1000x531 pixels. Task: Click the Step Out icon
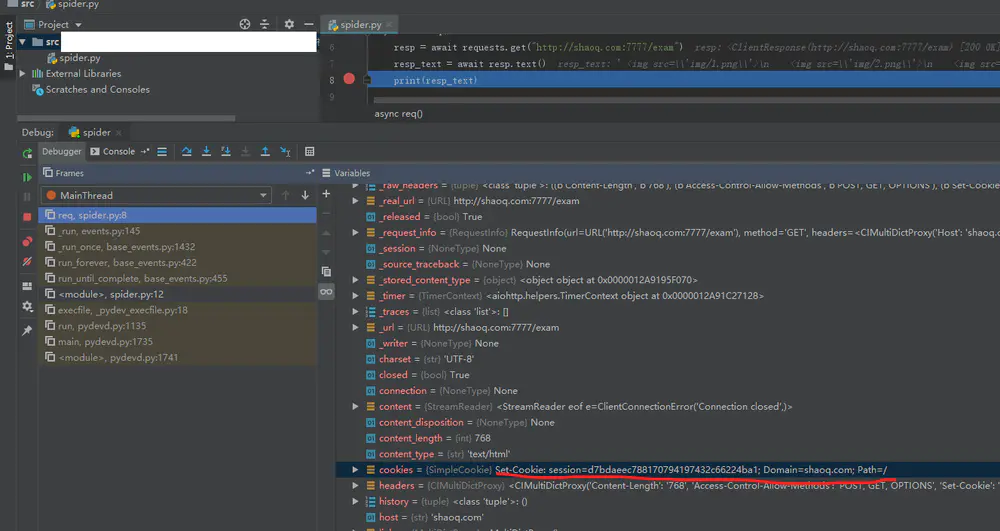pyautogui.click(x=265, y=152)
